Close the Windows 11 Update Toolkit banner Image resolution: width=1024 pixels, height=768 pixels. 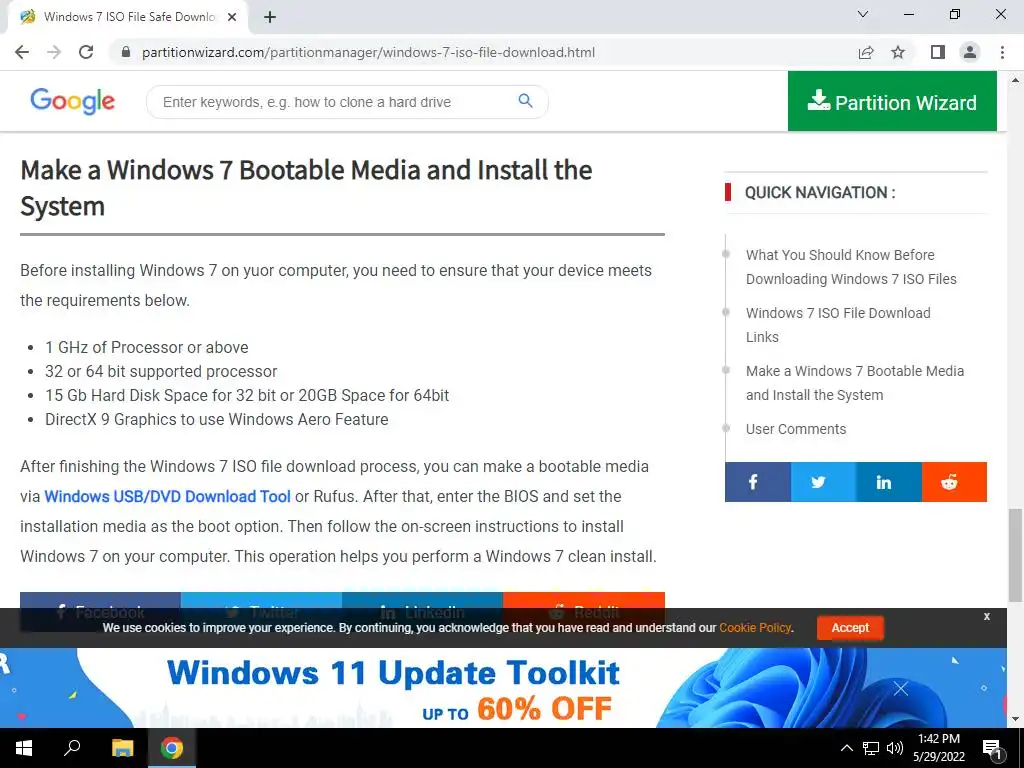(901, 688)
